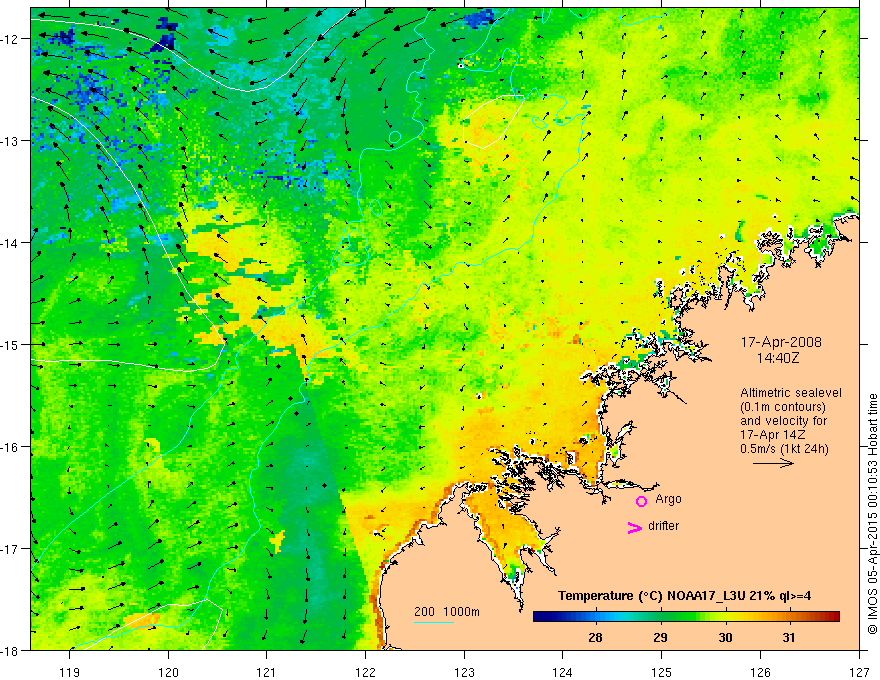Click the '-16' latitude axis label
Image resolution: width=880 pixels, height=680 pixels.
(10, 447)
